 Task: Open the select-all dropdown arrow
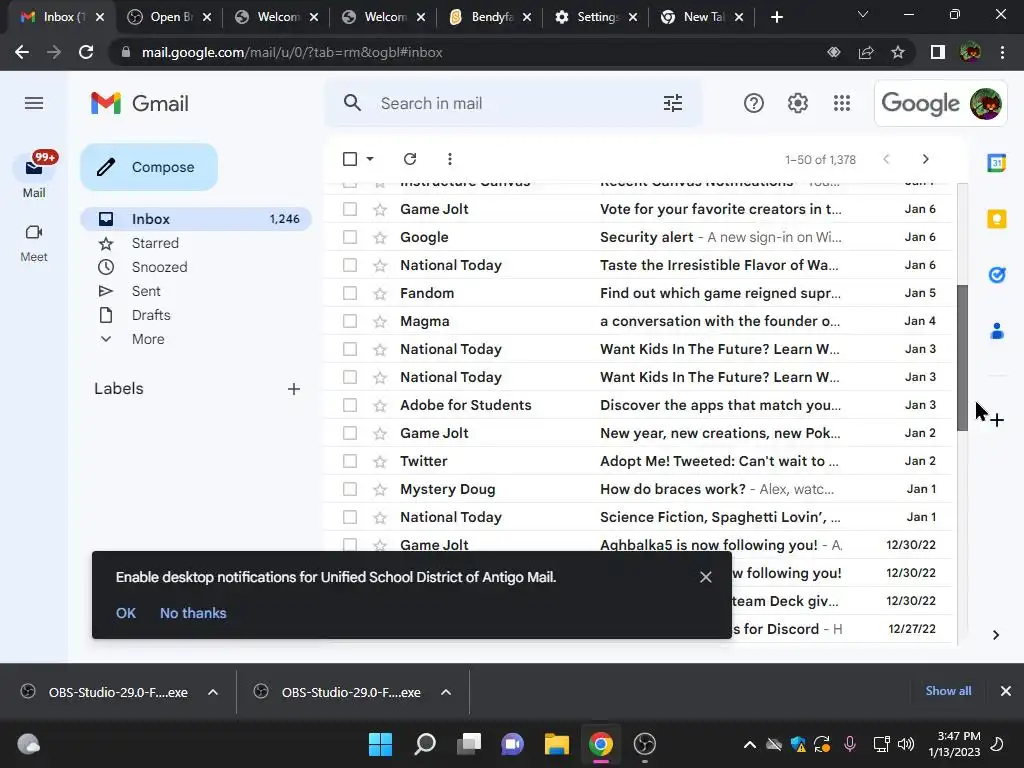(x=370, y=159)
